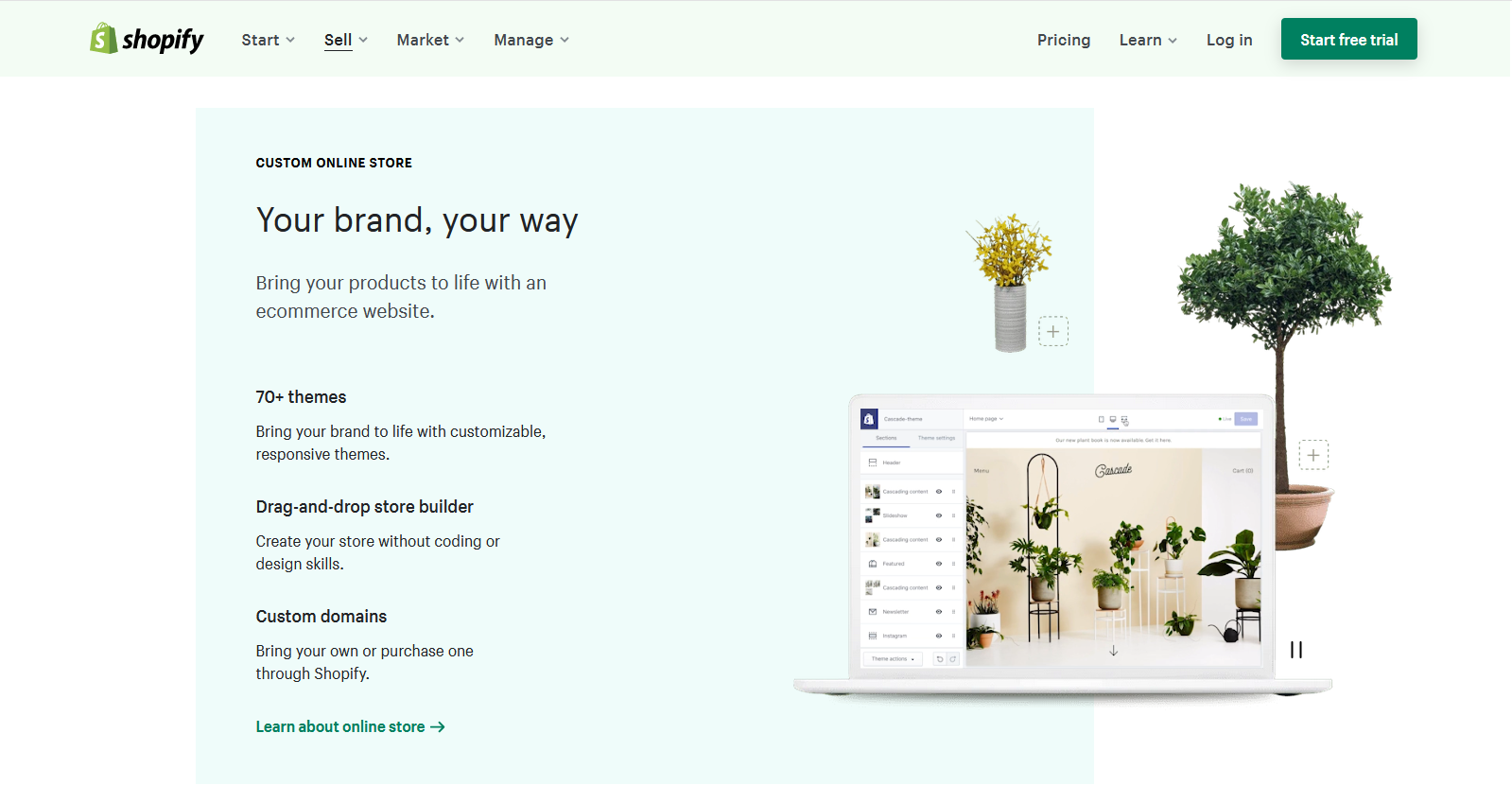This screenshot has width=1512, height=803.
Task: Click the Log in link
Action: [1229, 40]
